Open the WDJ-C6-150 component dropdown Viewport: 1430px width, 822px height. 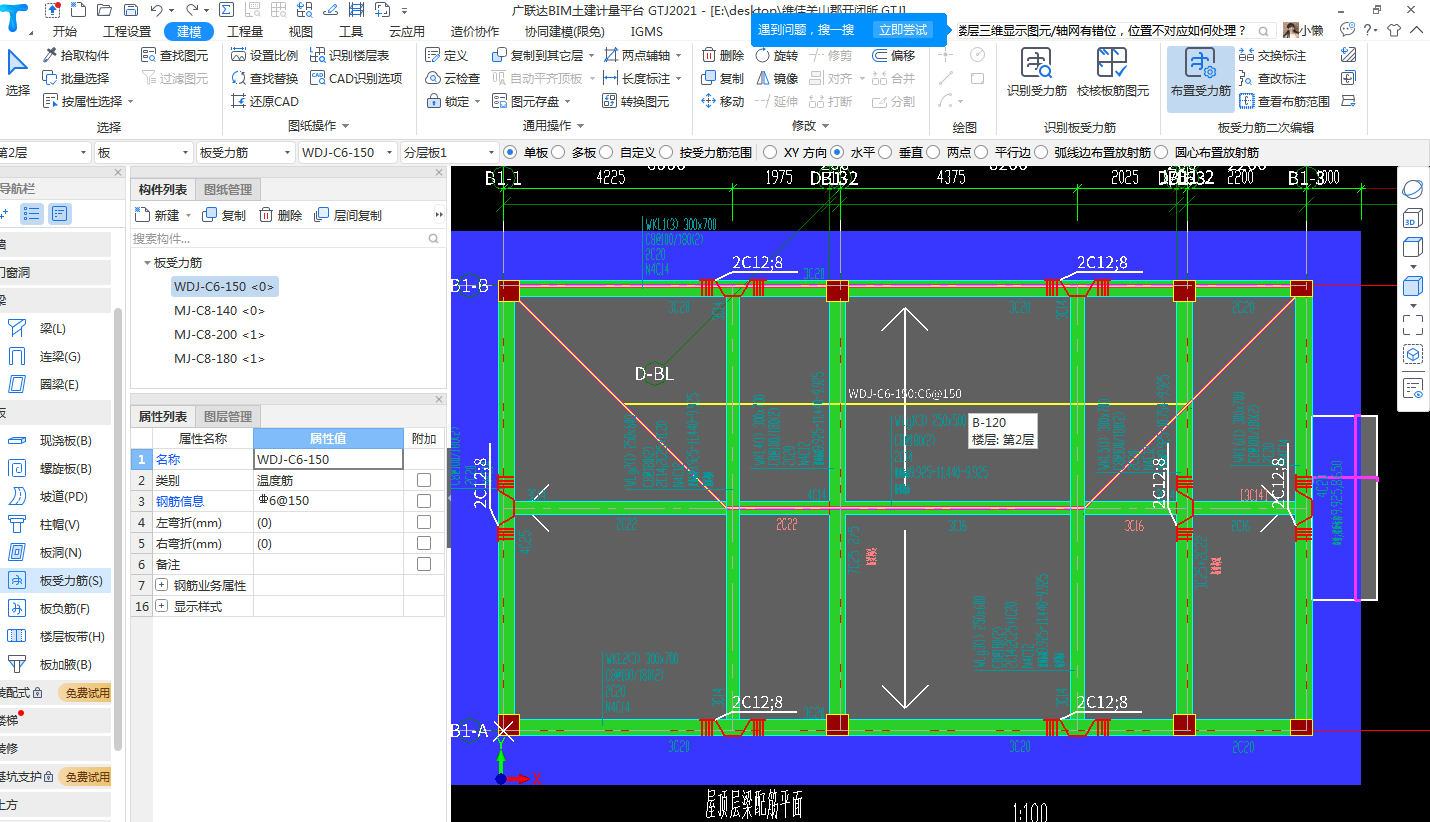click(x=347, y=152)
